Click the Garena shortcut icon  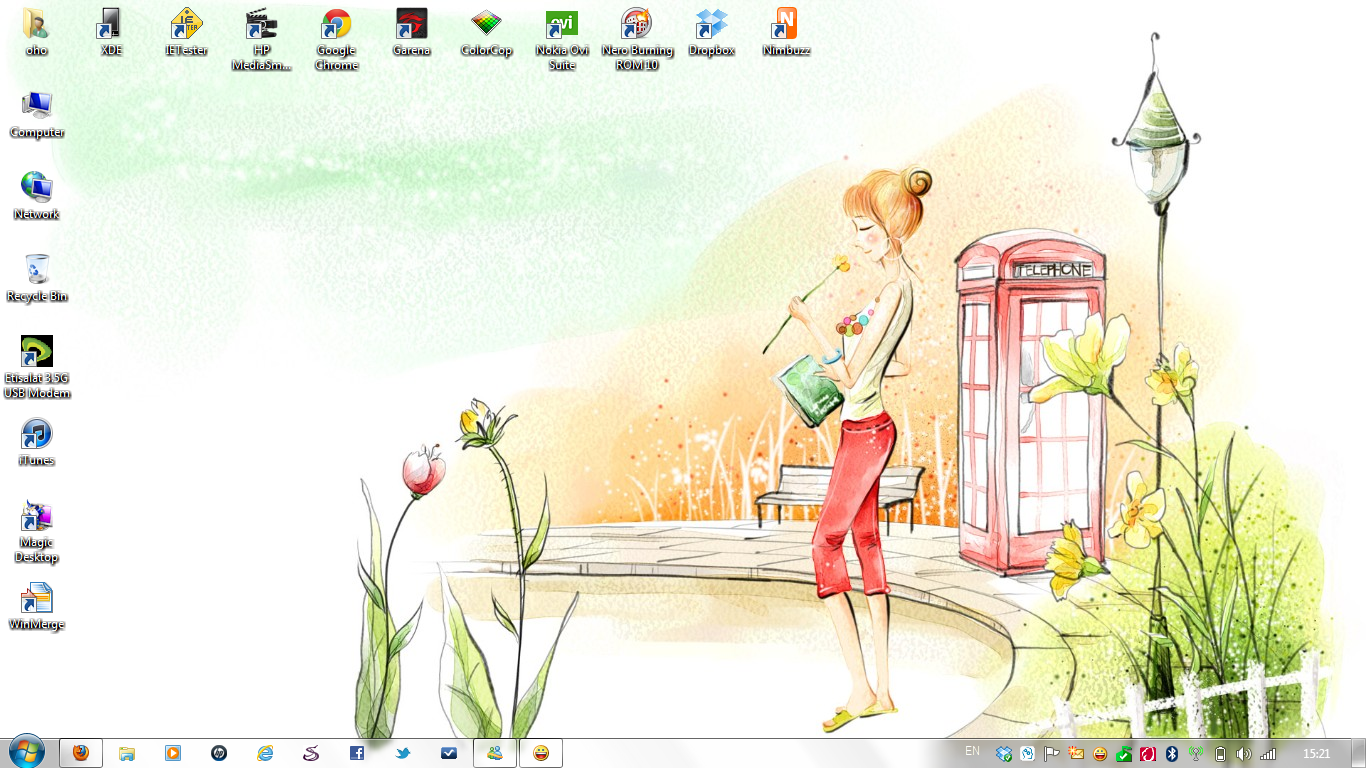coord(411,25)
